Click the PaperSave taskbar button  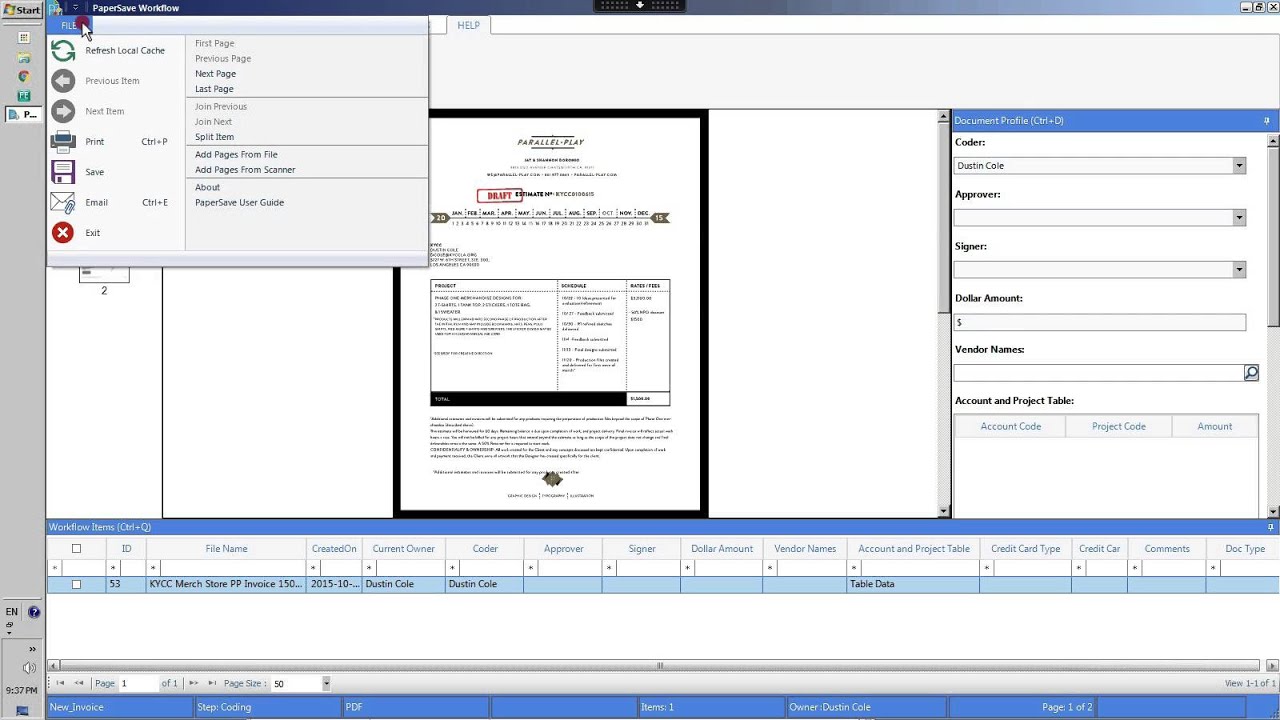(23, 115)
